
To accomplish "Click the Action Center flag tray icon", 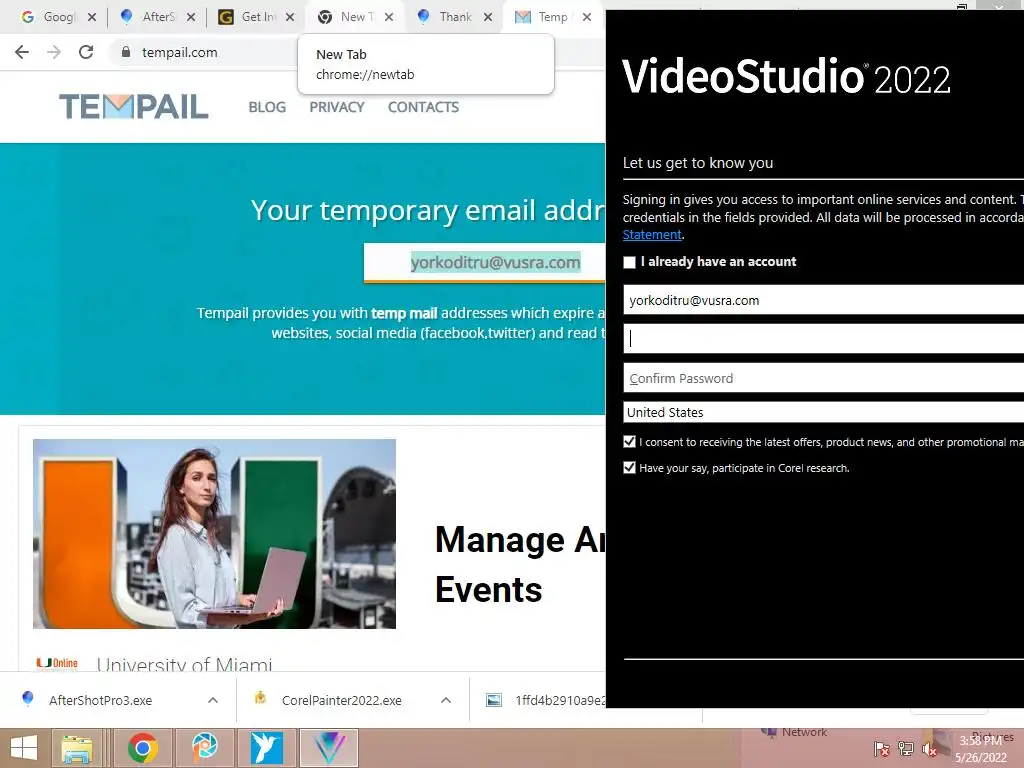I will coord(882,749).
